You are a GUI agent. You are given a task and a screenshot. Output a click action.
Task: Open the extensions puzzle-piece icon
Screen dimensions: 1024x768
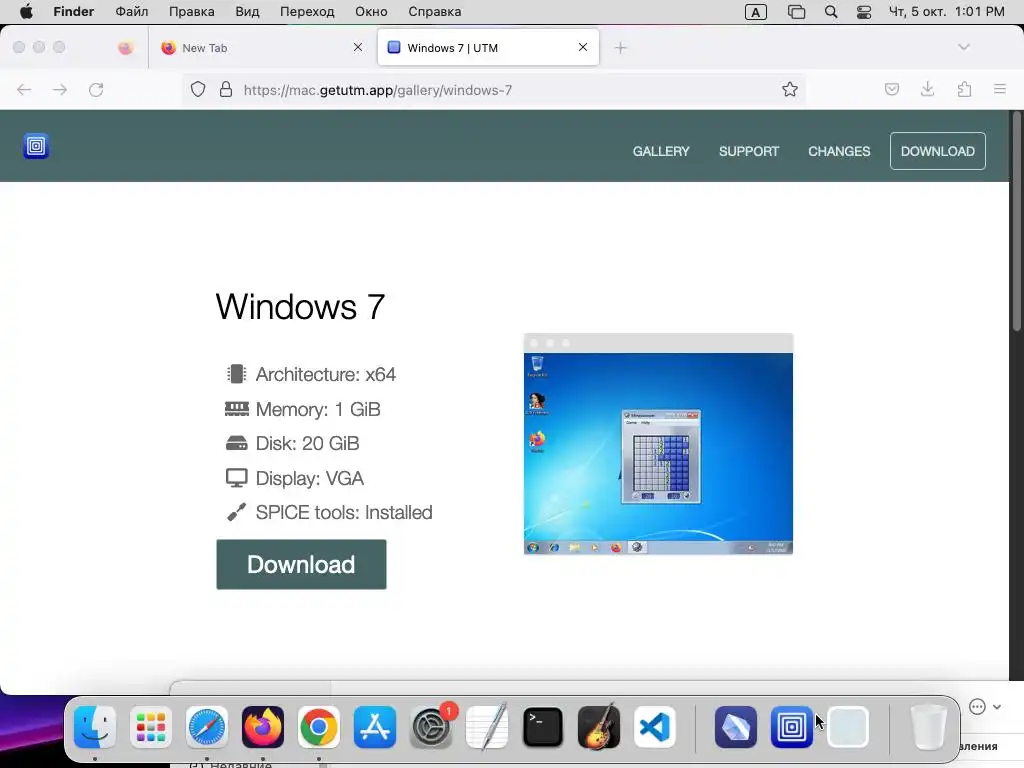964,89
